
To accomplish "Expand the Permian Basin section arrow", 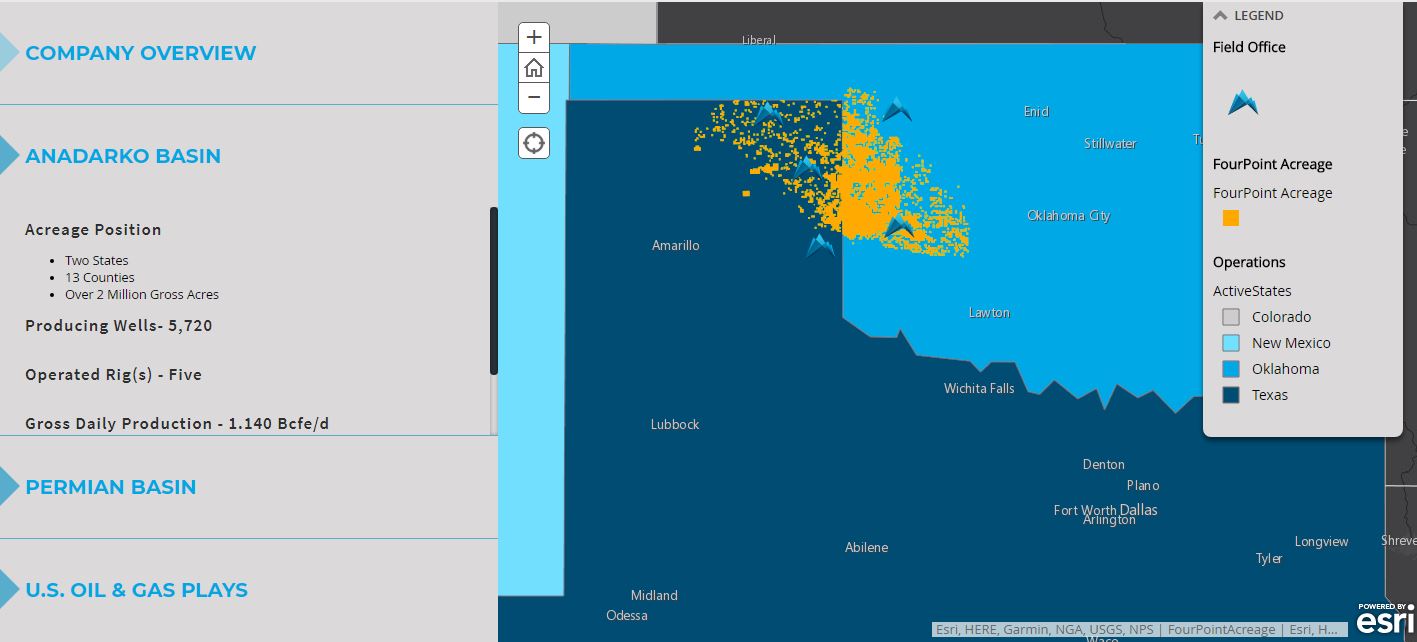I will [x=8, y=487].
